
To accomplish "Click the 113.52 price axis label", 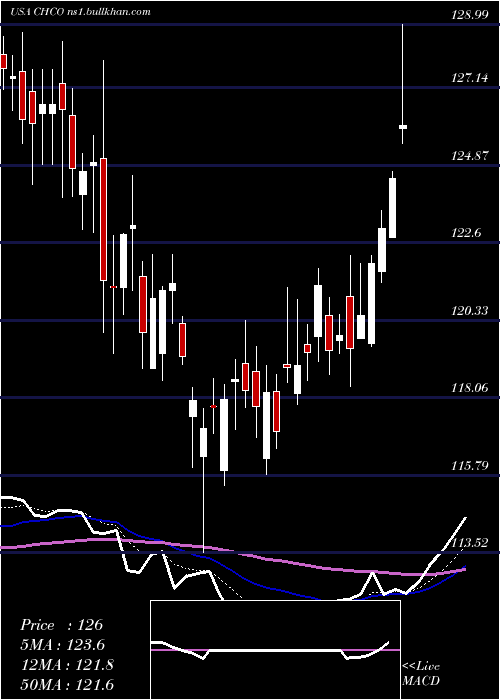I will pyautogui.click(x=469, y=543).
